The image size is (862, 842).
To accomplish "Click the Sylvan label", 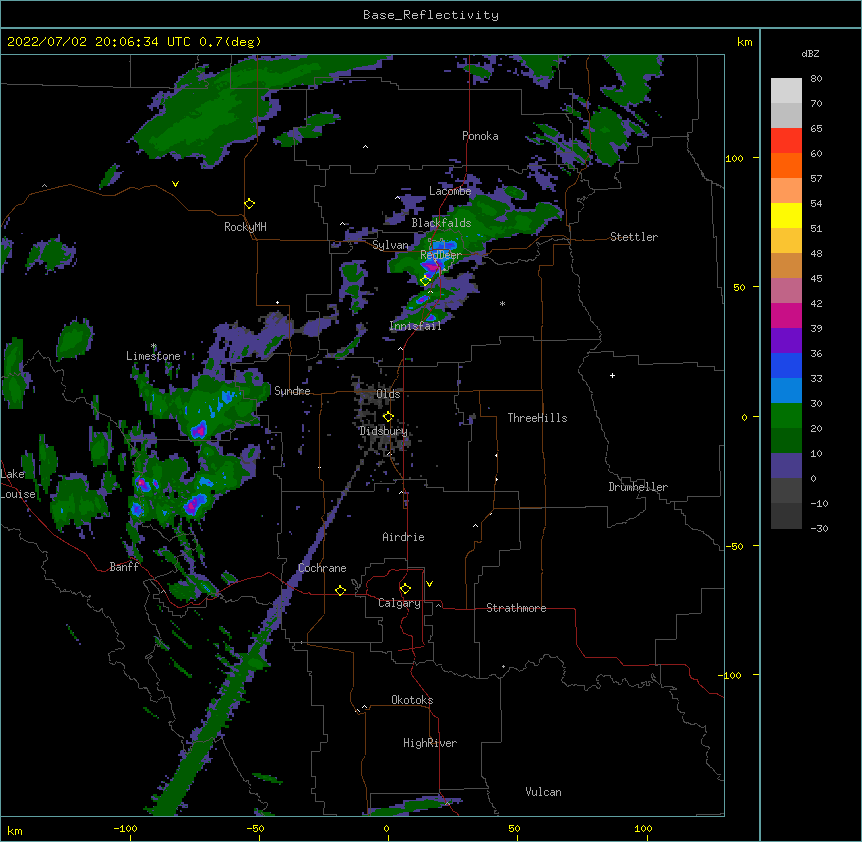I will (x=390, y=245).
